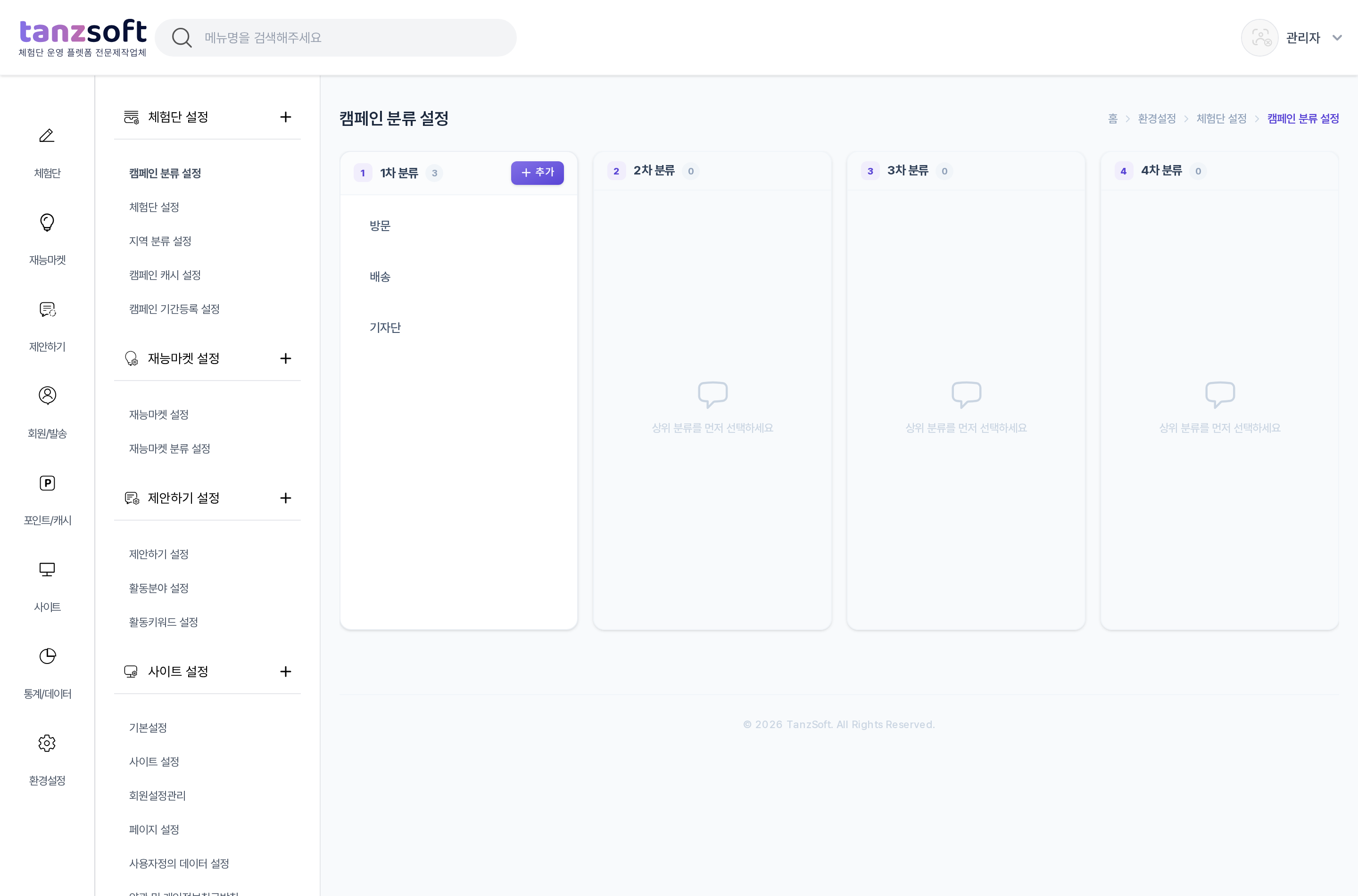Select the 기자단 category row
Image resolution: width=1358 pixels, height=896 pixels.
(x=459, y=327)
